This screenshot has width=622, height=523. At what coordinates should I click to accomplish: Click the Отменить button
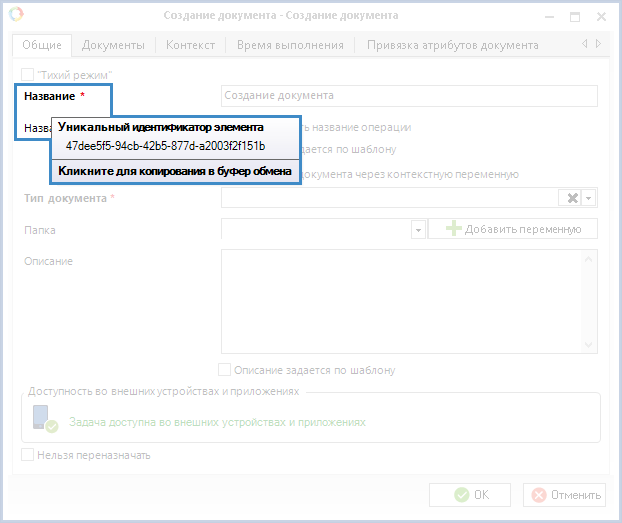coord(564,495)
